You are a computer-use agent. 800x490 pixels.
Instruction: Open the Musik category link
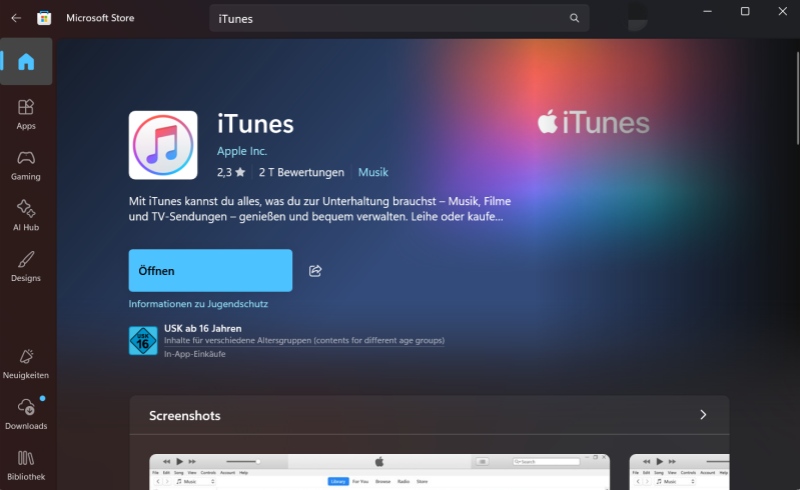[373, 173]
